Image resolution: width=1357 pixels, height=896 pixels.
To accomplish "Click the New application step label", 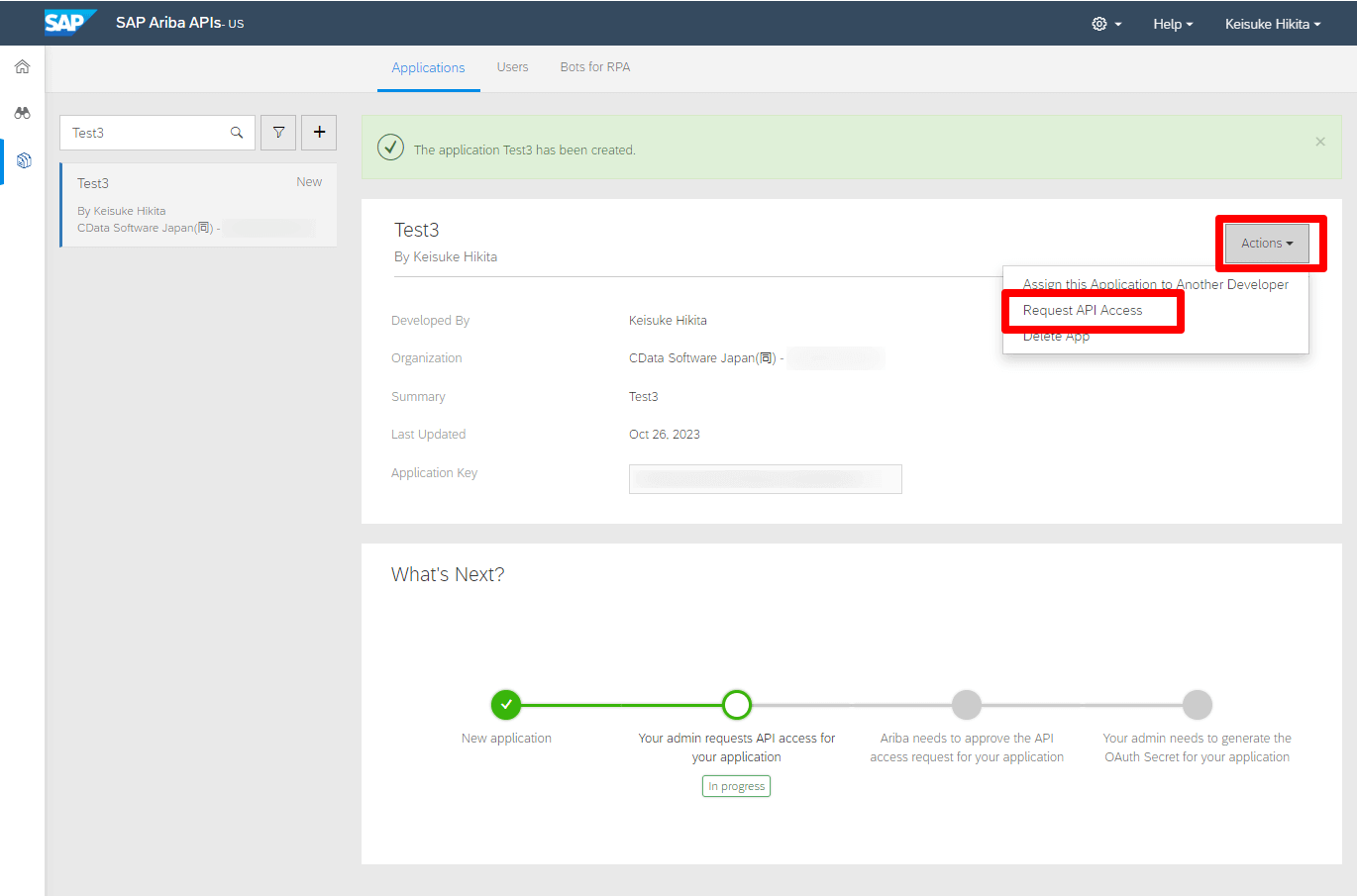I will tap(506, 739).
